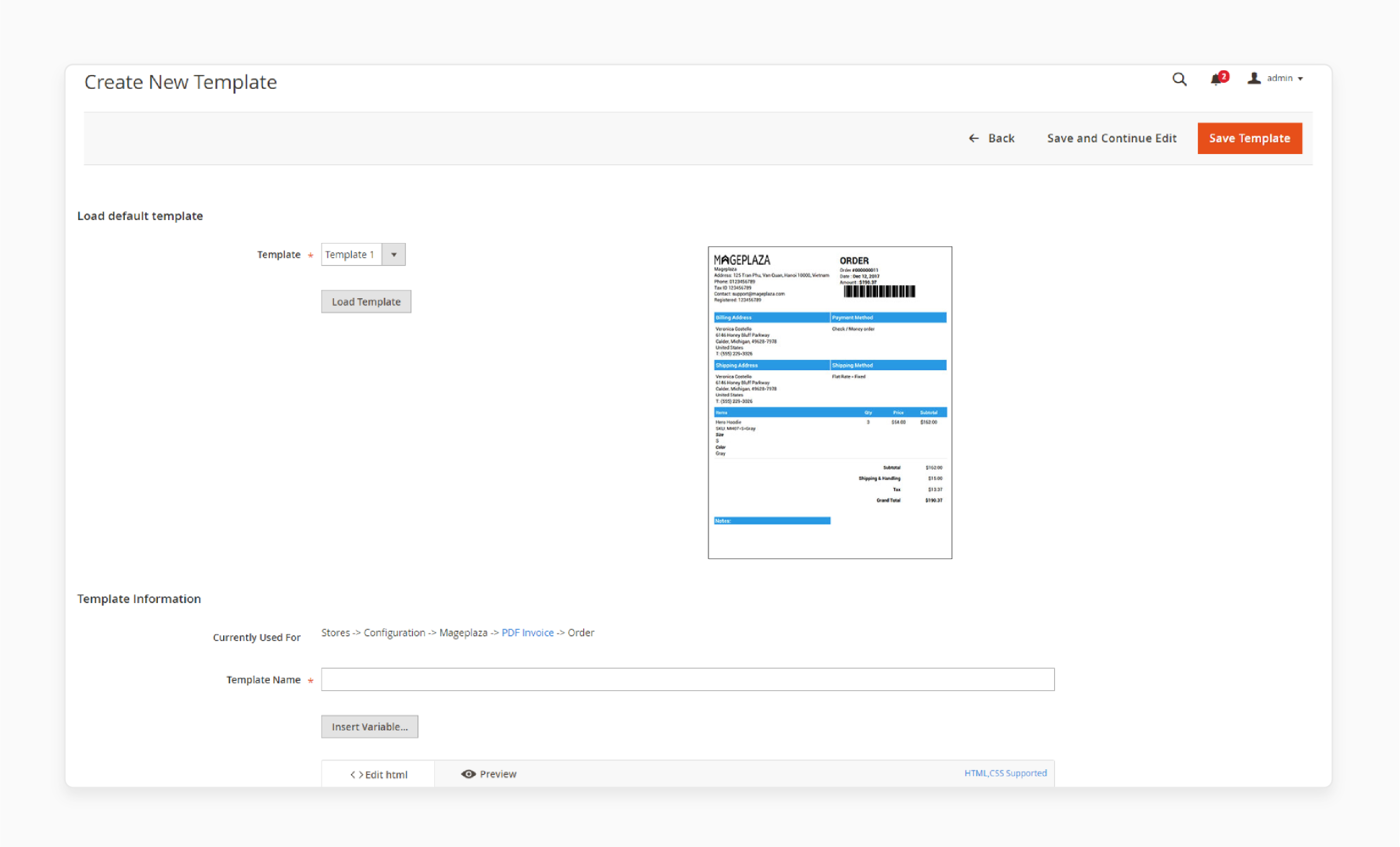Switch to the Preview tab

489,773
